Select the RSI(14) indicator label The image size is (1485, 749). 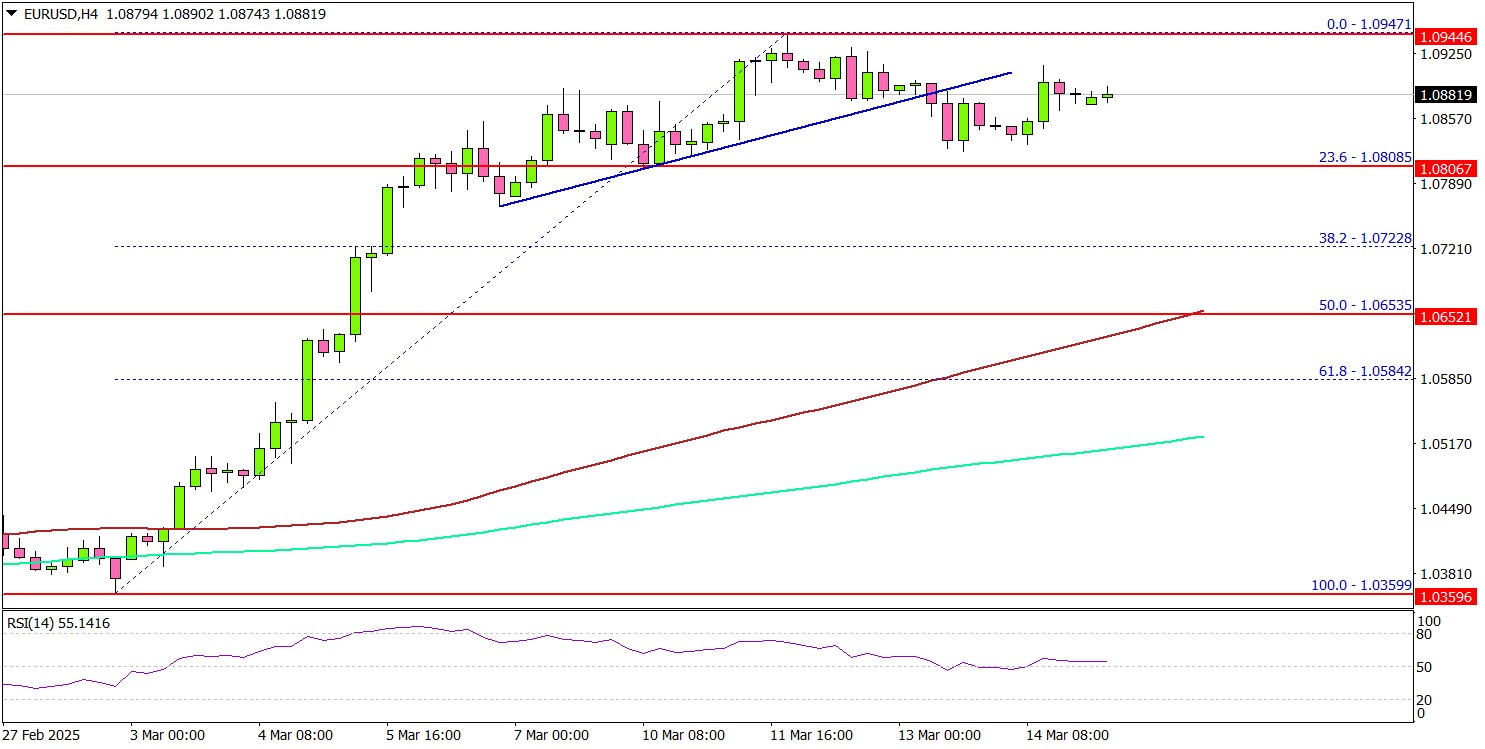tap(58, 623)
